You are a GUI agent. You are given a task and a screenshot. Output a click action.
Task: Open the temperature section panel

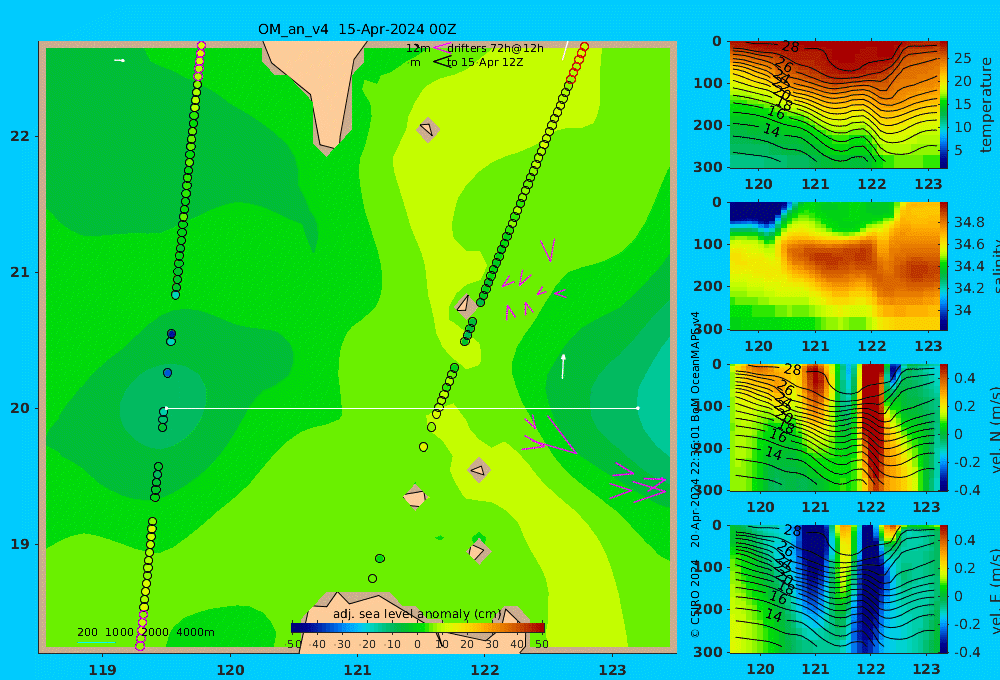[834, 105]
